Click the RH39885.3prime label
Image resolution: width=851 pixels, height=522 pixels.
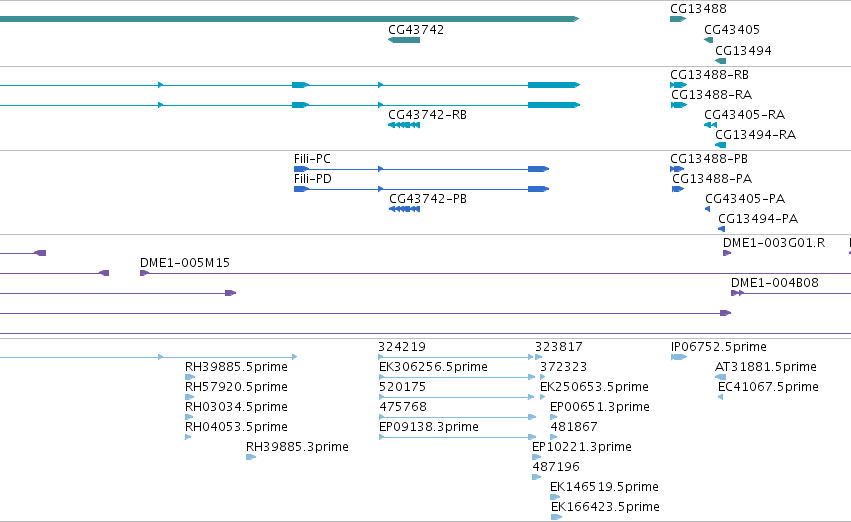(297, 448)
